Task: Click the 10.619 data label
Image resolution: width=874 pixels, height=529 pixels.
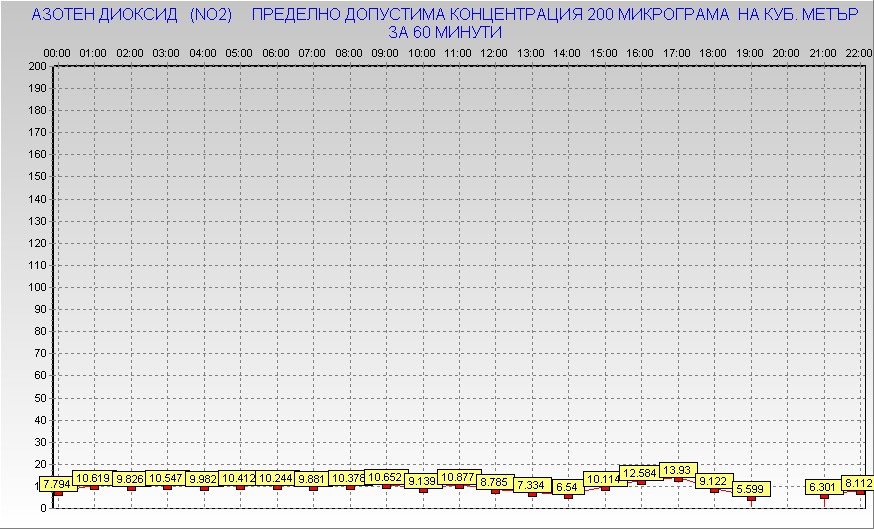Action: pos(94,478)
